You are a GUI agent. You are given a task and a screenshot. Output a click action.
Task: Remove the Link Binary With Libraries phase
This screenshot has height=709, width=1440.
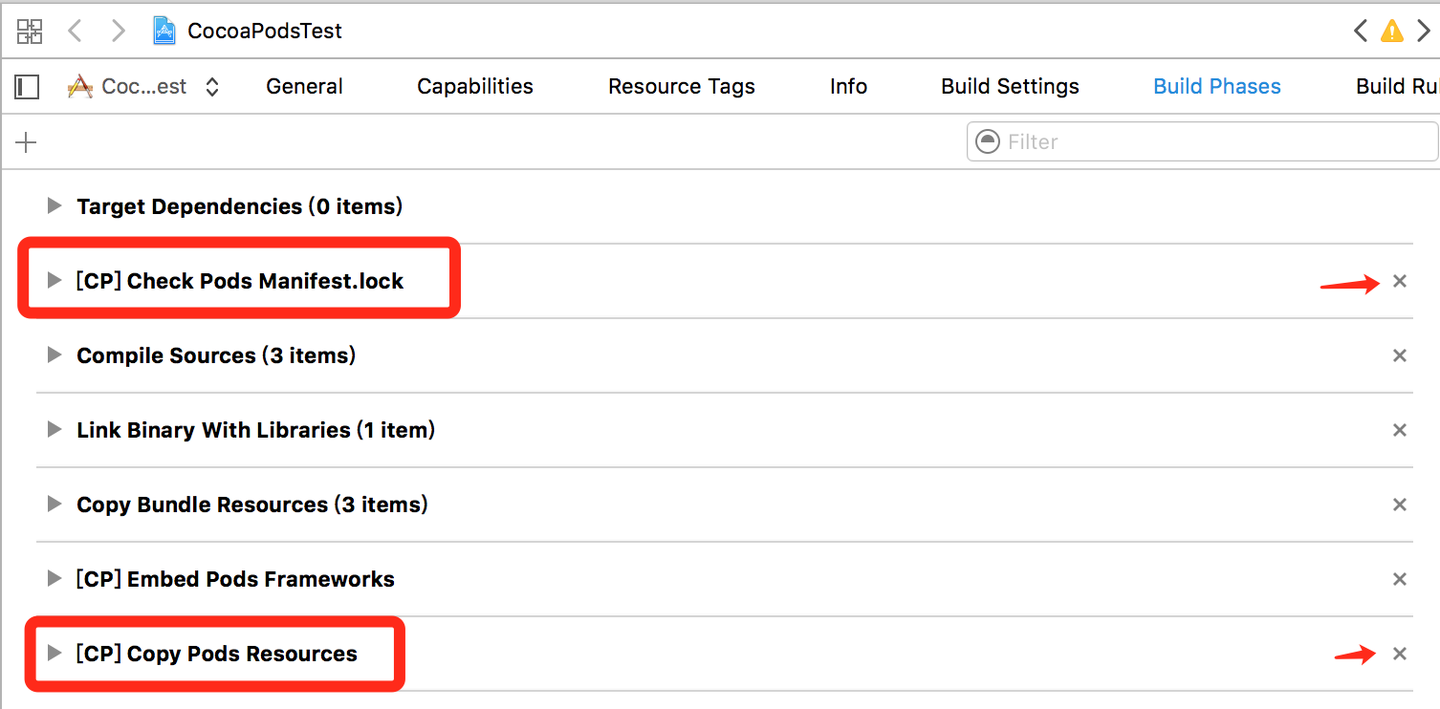pyautogui.click(x=1400, y=430)
